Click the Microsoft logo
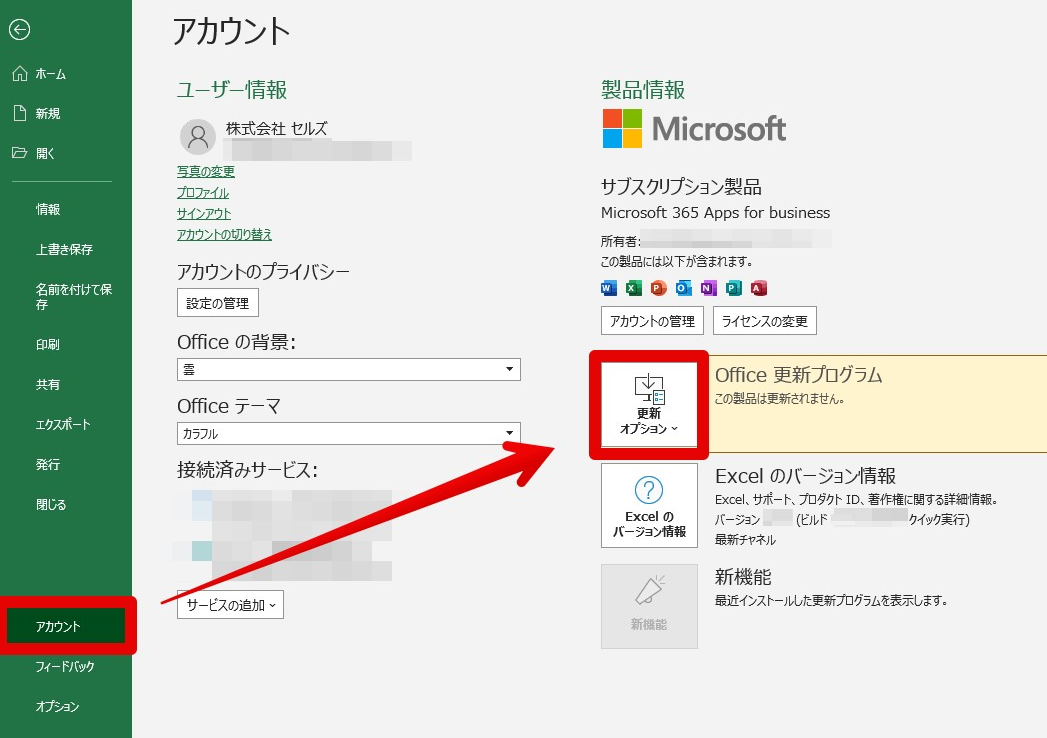The image size is (1047, 738). point(694,128)
